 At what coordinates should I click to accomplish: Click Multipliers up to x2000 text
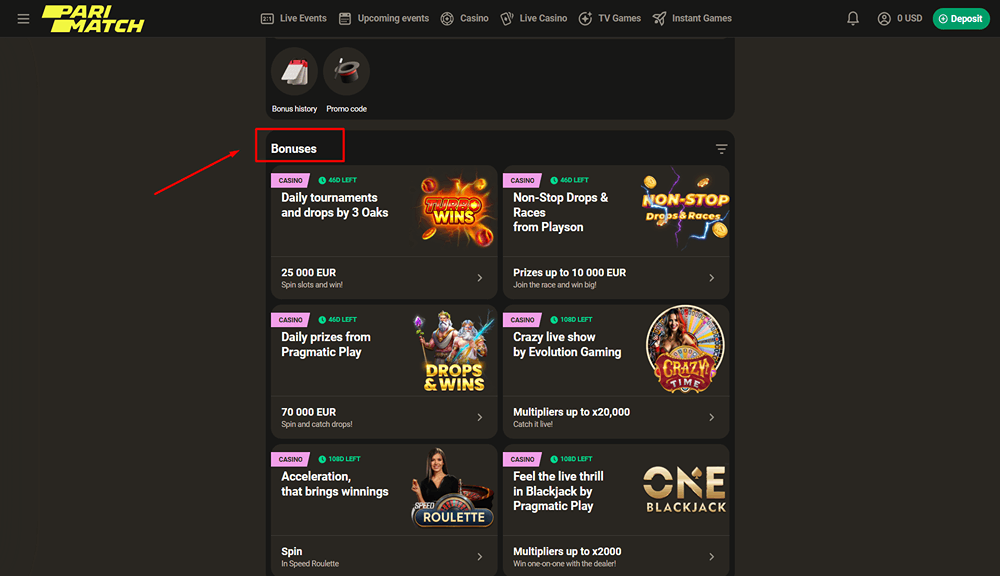567,552
